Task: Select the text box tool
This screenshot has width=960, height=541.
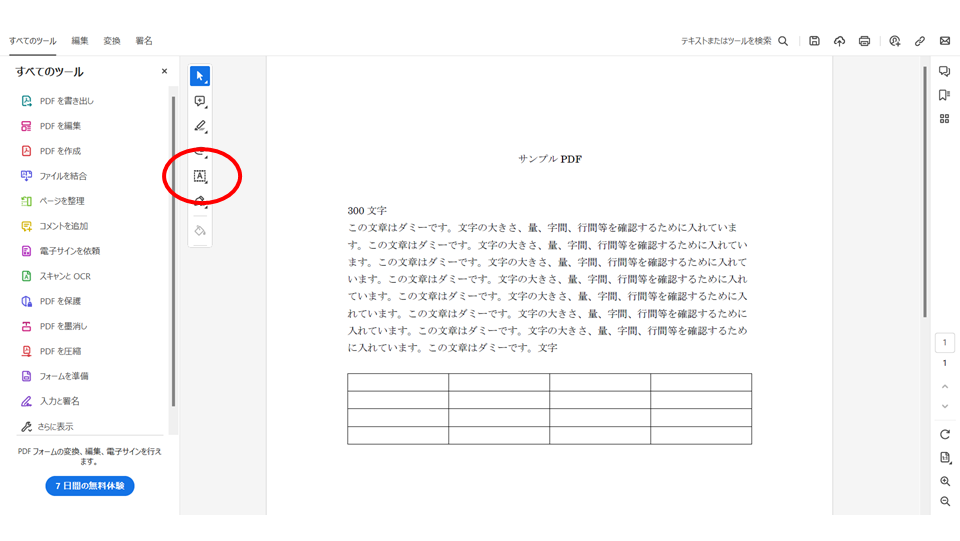Action: click(200, 176)
